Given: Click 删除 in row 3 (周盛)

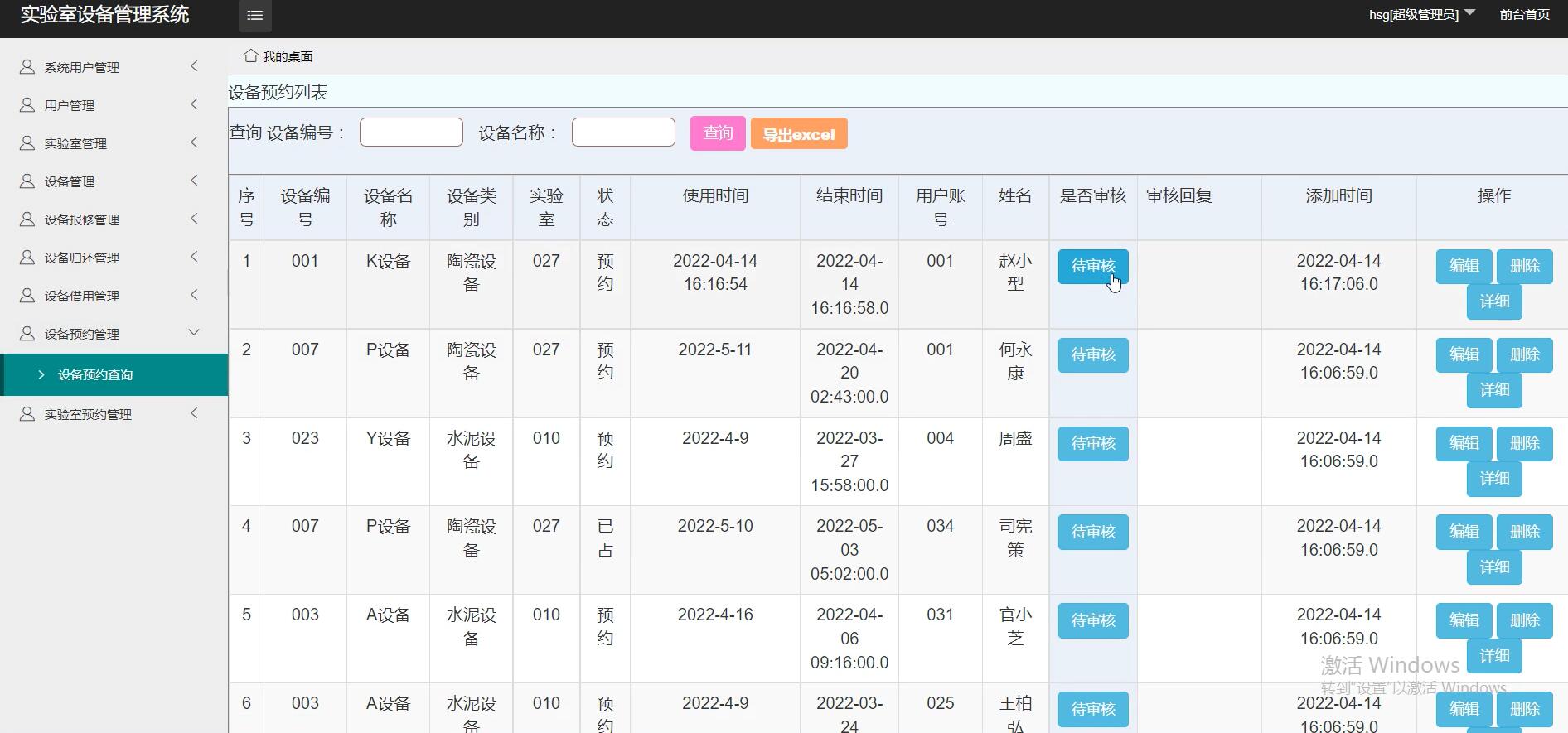Looking at the screenshot, I should pos(1525,443).
